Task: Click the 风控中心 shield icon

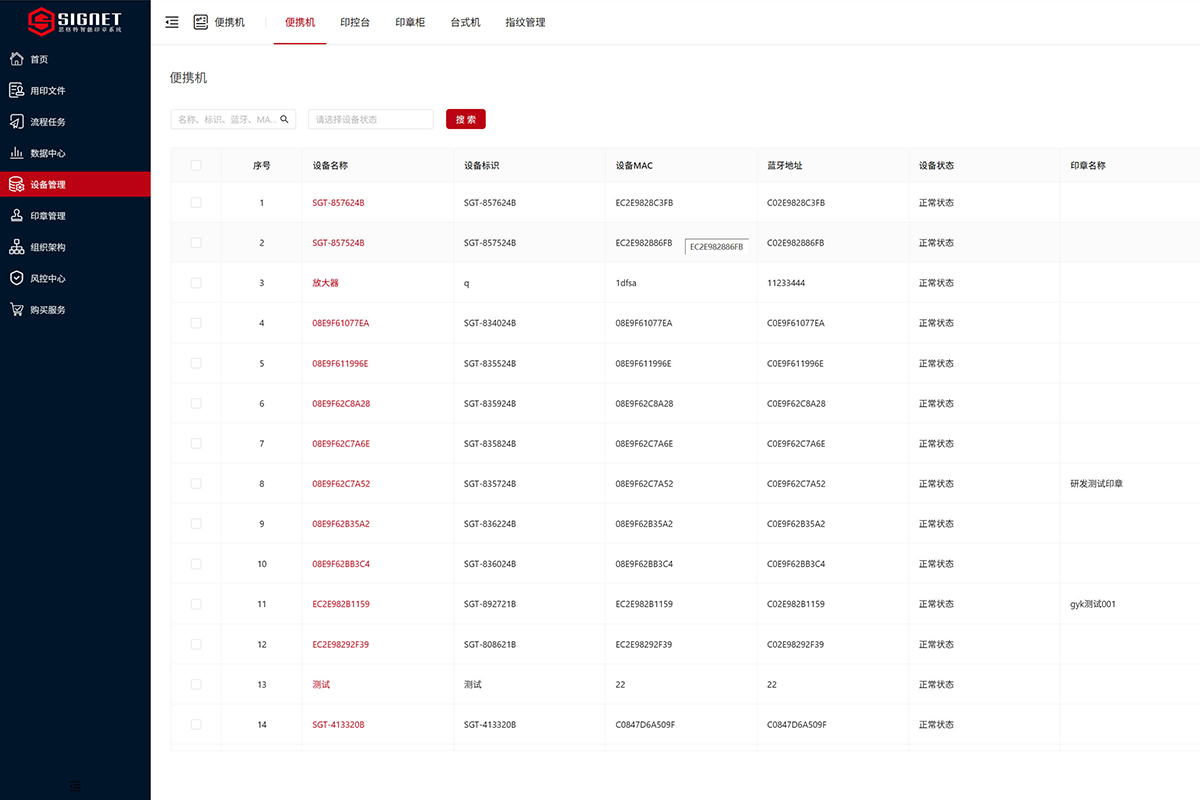Action: coord(16,278)
